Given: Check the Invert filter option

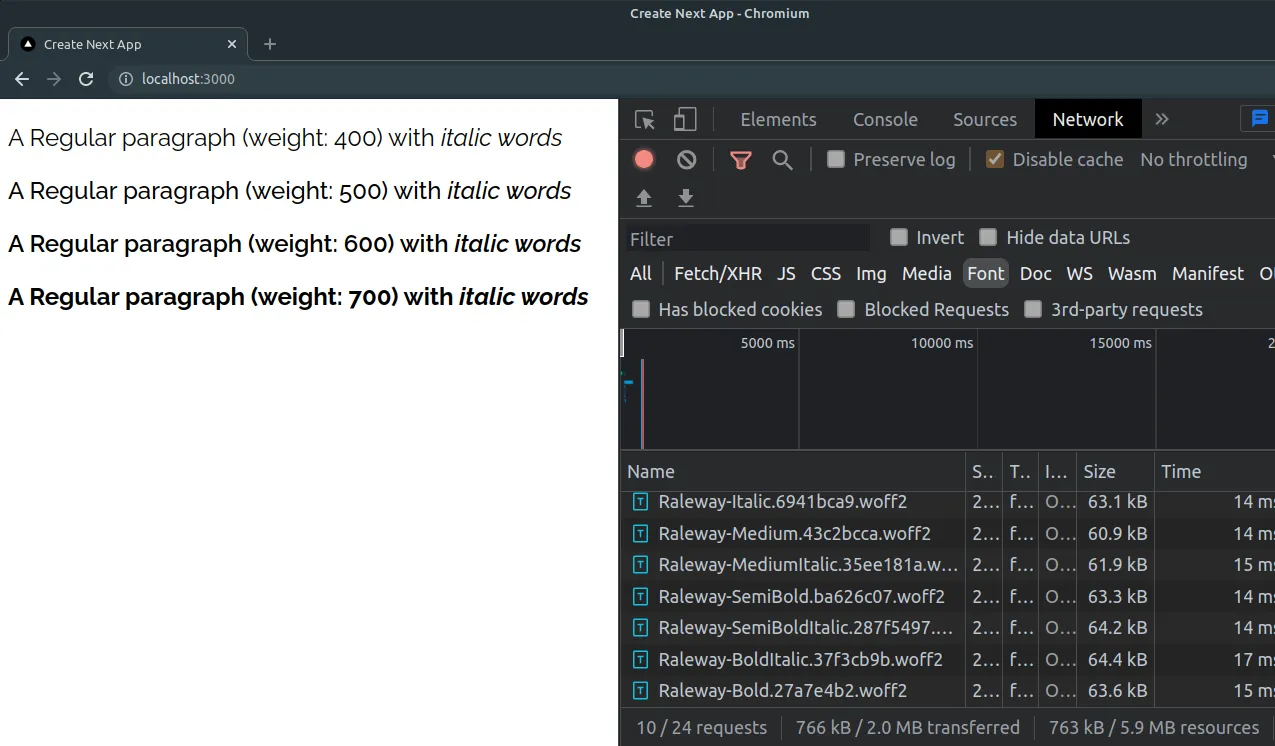Looking at the screenshot, I should click(898, 237).
